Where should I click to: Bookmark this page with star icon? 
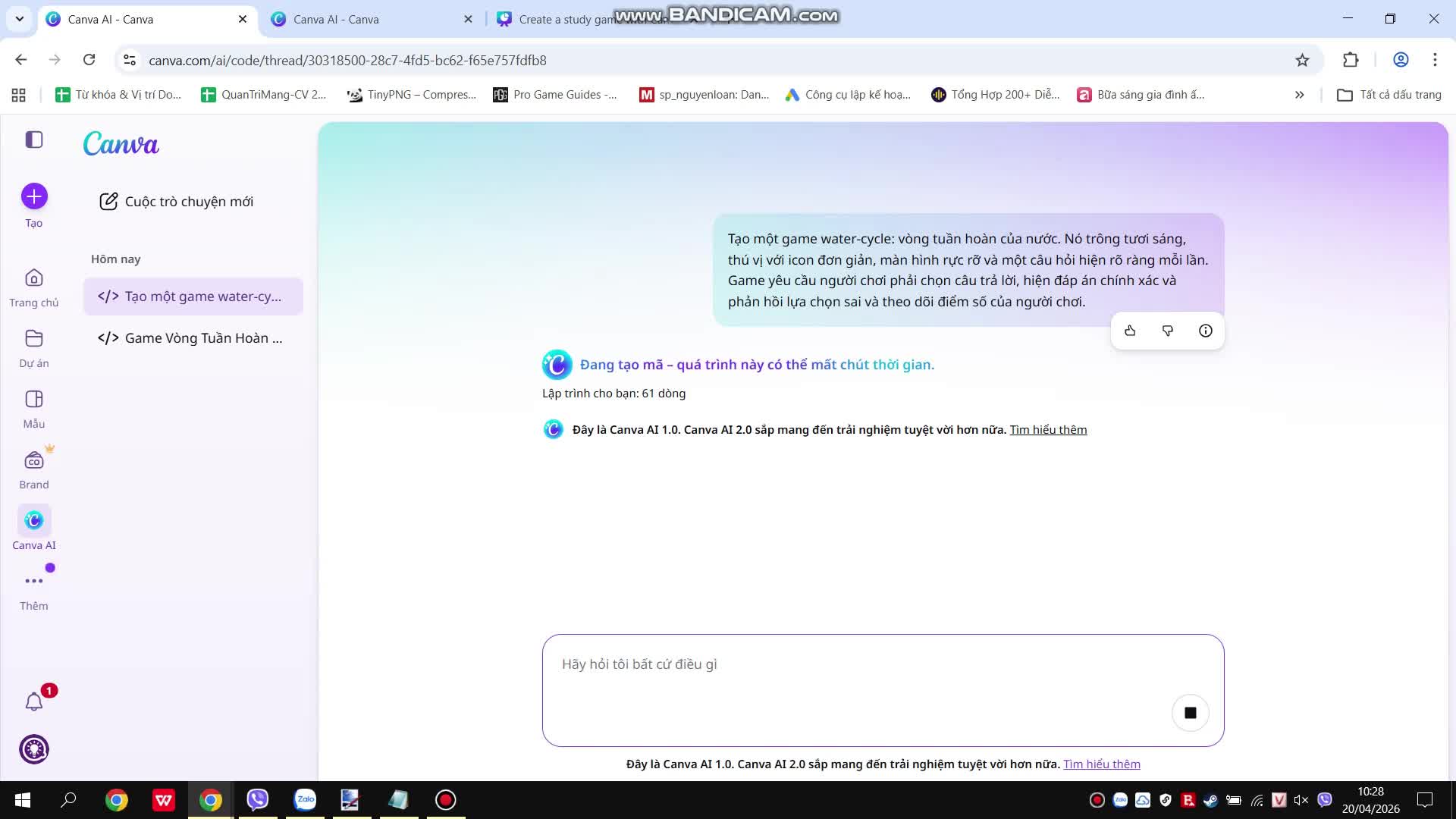pos(1302,60)
